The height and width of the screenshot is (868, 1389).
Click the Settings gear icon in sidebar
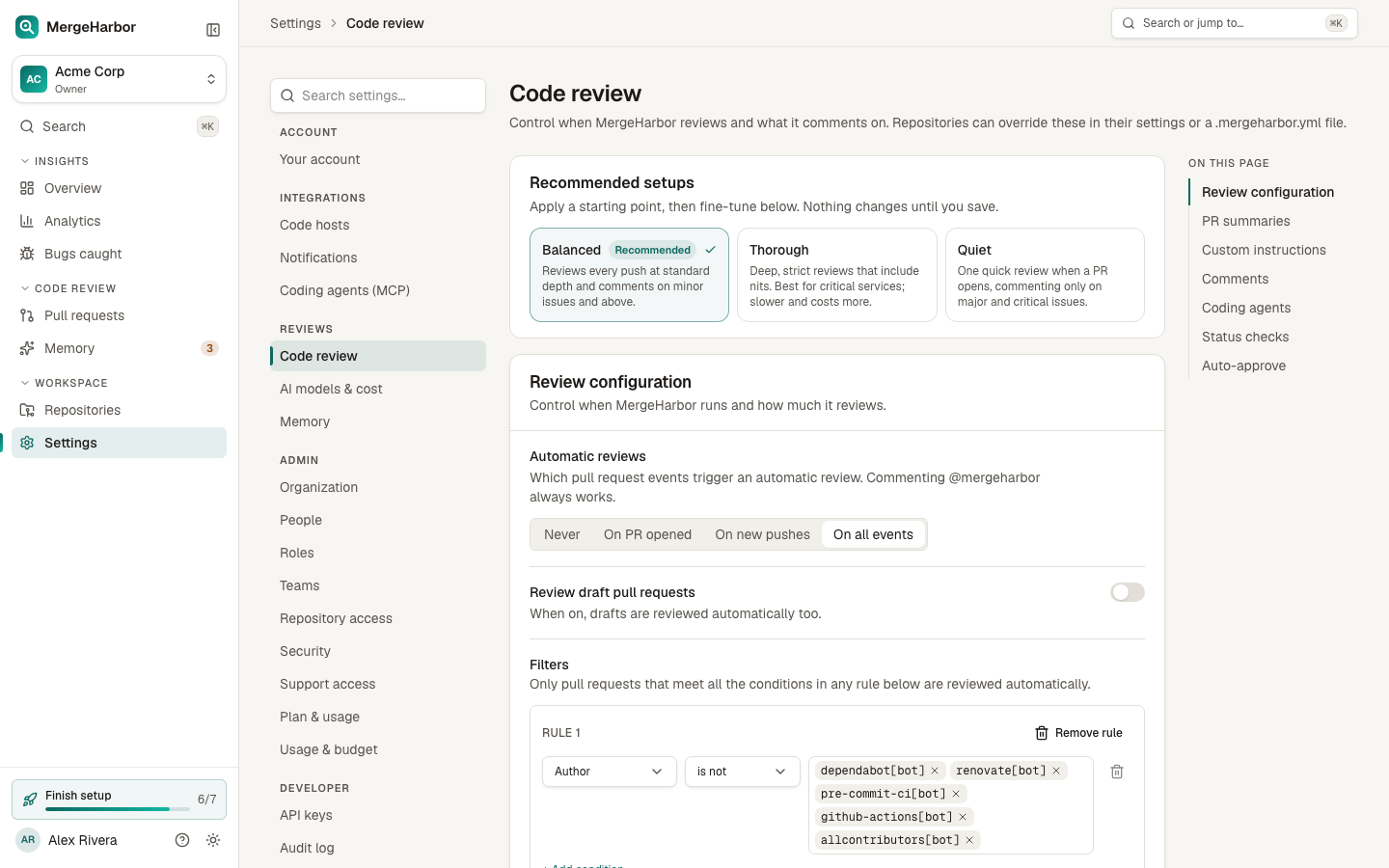click(27, 443)
